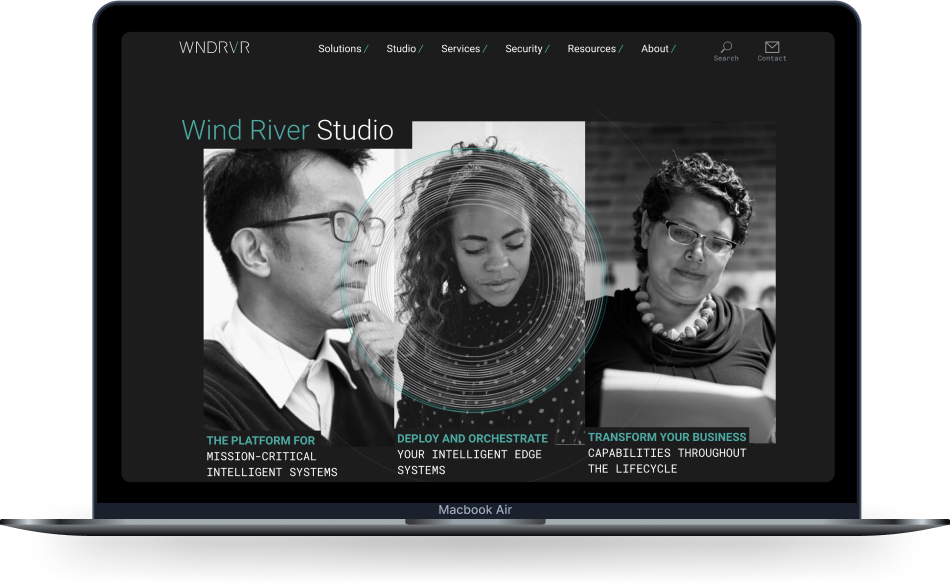The height and width of the screenshot is (588, 950).
Task: Select the Studio menu item
Action: pos(403,48)
